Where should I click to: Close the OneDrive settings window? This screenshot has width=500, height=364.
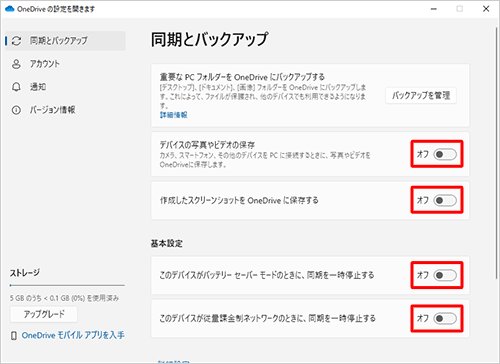[x=486, y=9]
